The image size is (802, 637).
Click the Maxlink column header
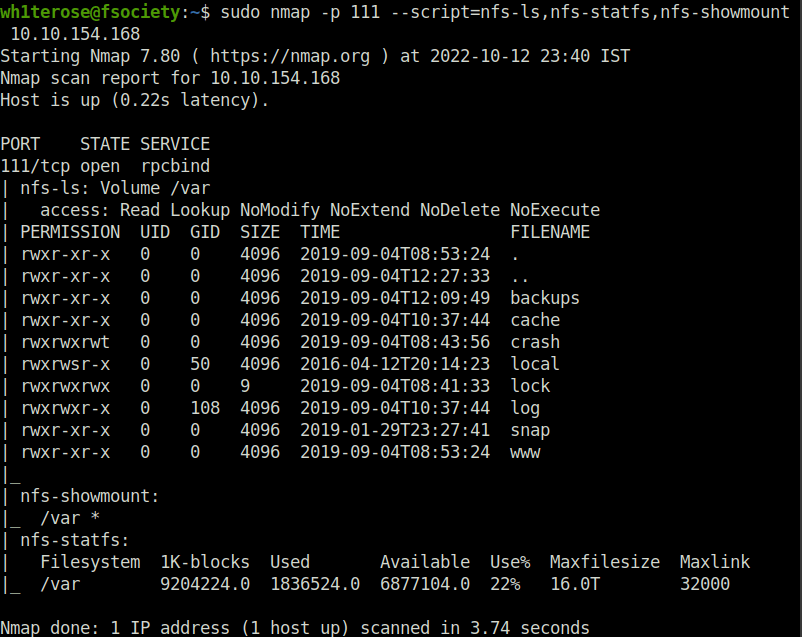[715, 562]
